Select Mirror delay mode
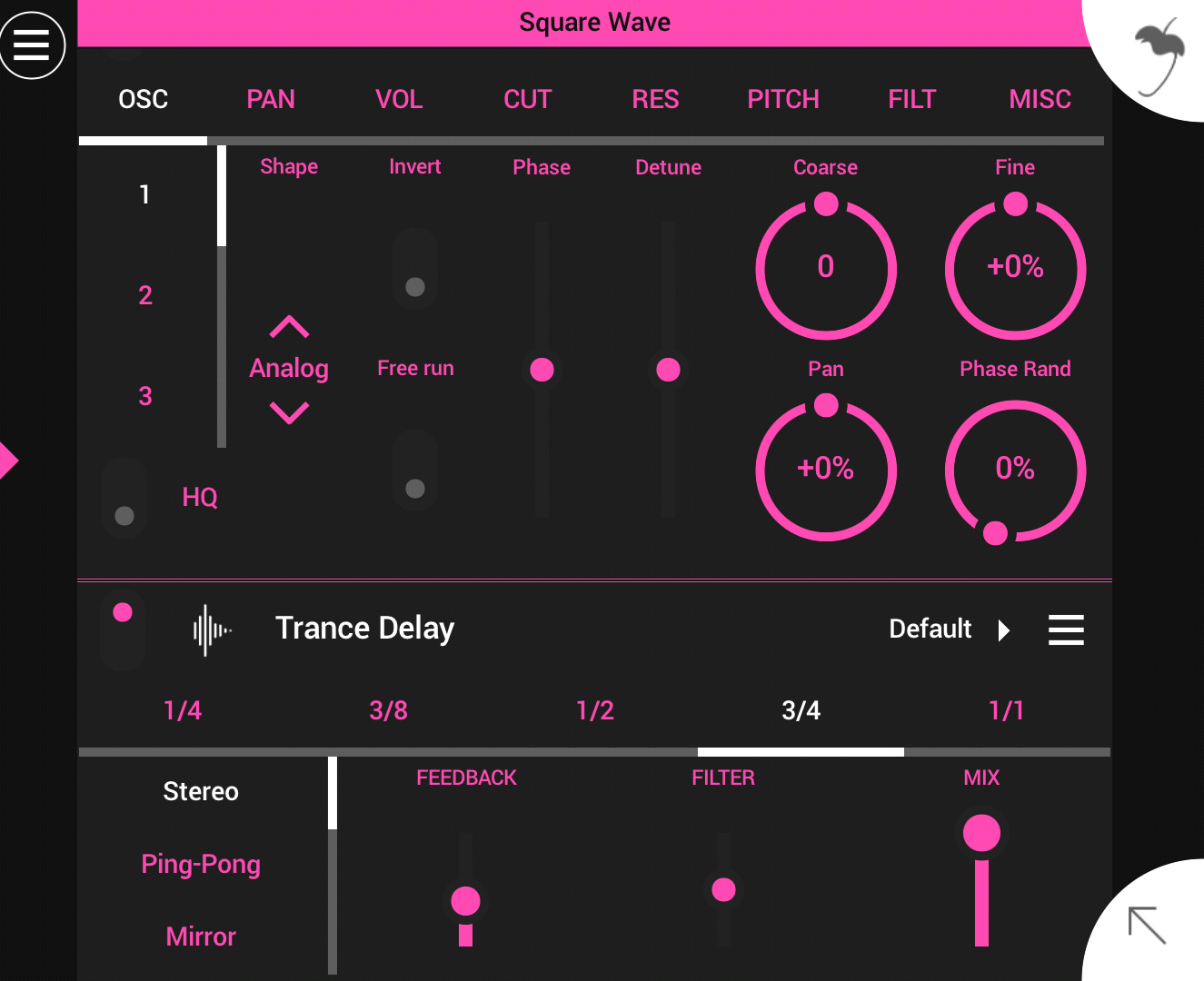Image resolution: width=1204 pixels, height=981 pixels. click(201, 936)
